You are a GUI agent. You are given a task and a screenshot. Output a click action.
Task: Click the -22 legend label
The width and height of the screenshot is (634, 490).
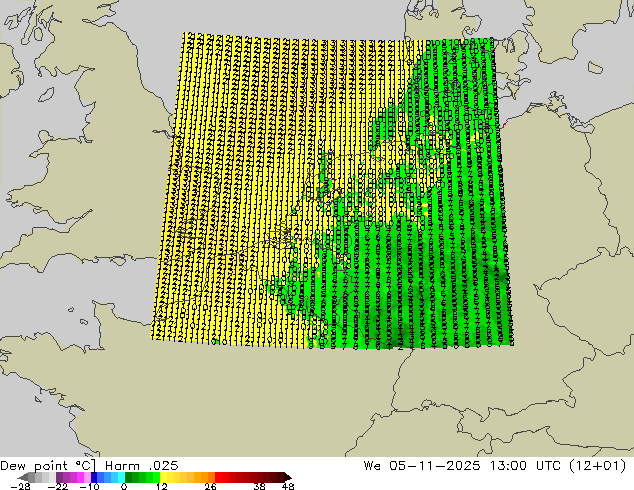(57, 486)
